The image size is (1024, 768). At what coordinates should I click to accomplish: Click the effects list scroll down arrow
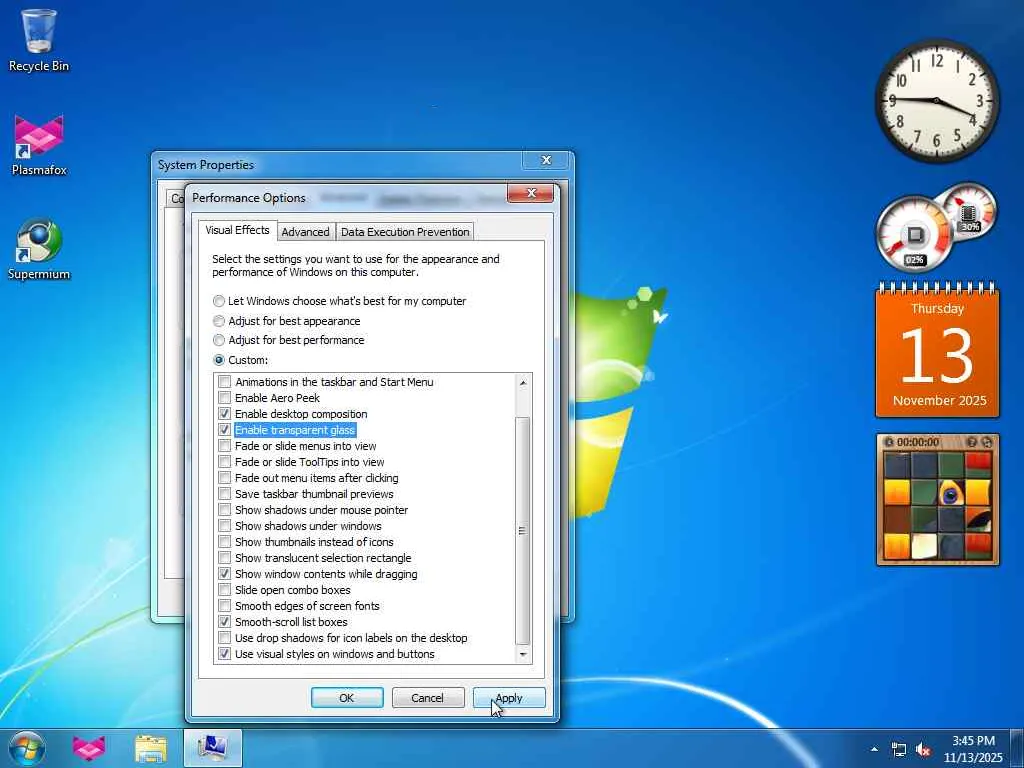tap(522, 654)
